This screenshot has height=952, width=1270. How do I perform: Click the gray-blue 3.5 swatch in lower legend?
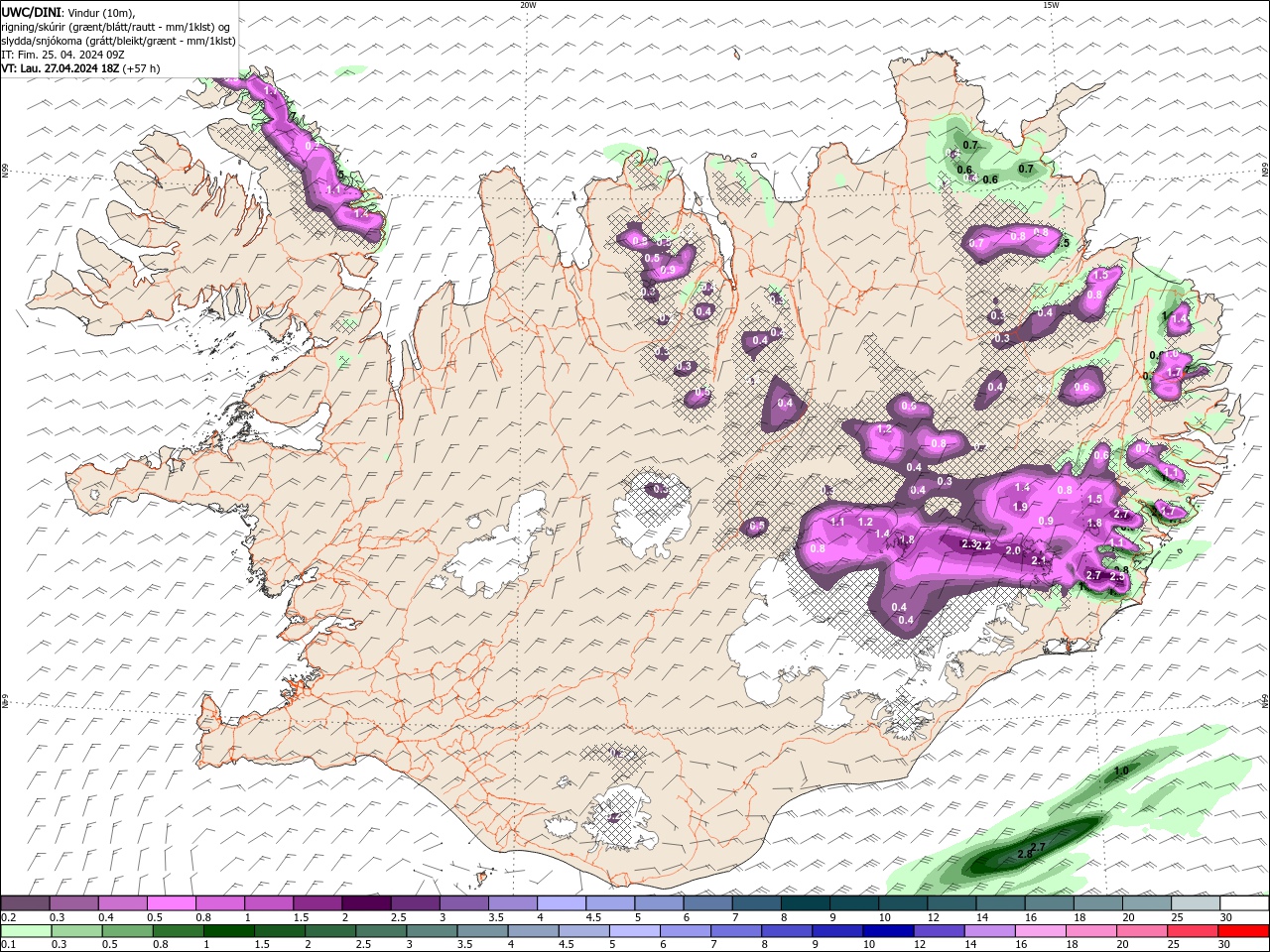coord(482,931)
